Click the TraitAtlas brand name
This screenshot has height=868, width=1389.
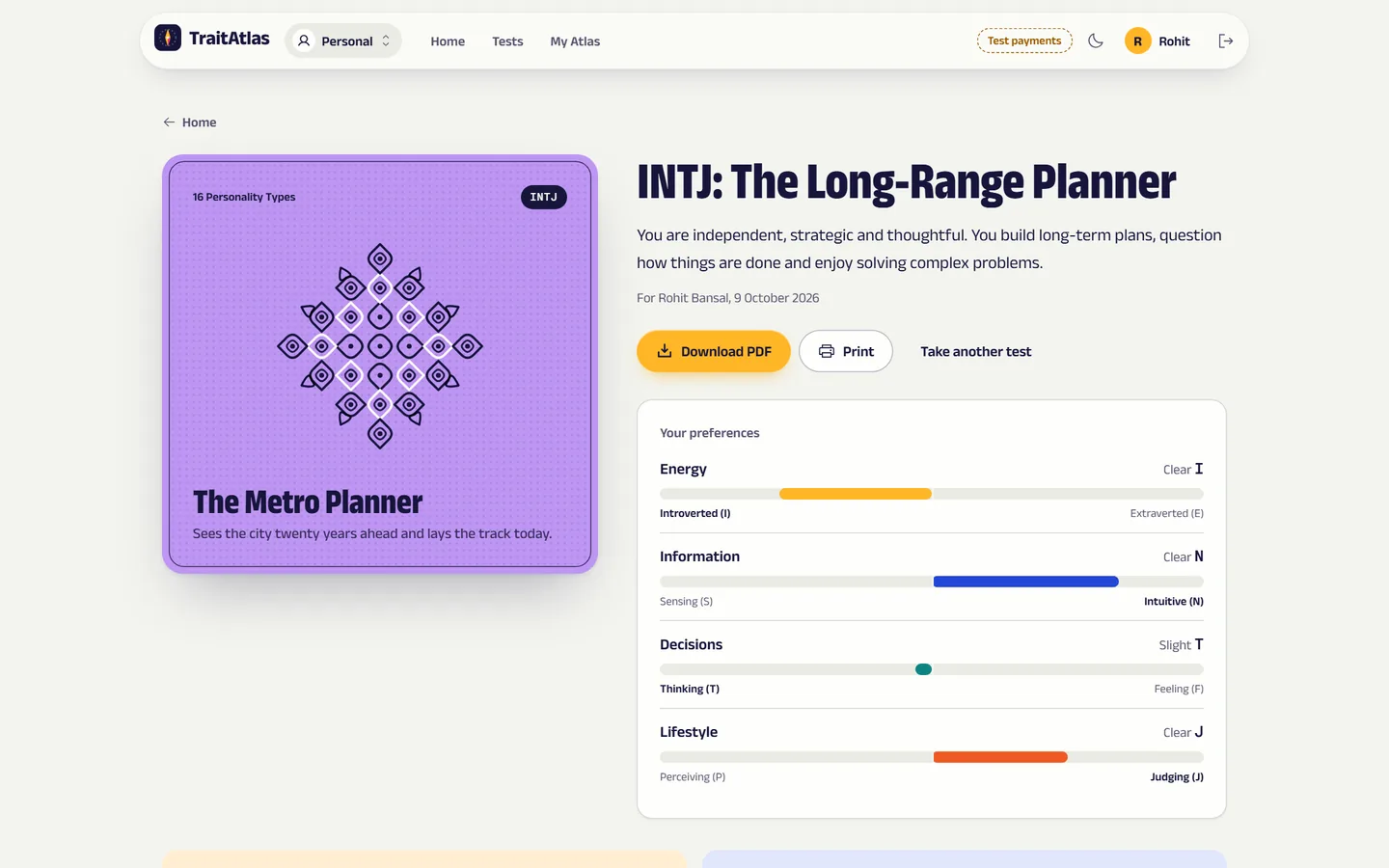[x=230, y=39]
